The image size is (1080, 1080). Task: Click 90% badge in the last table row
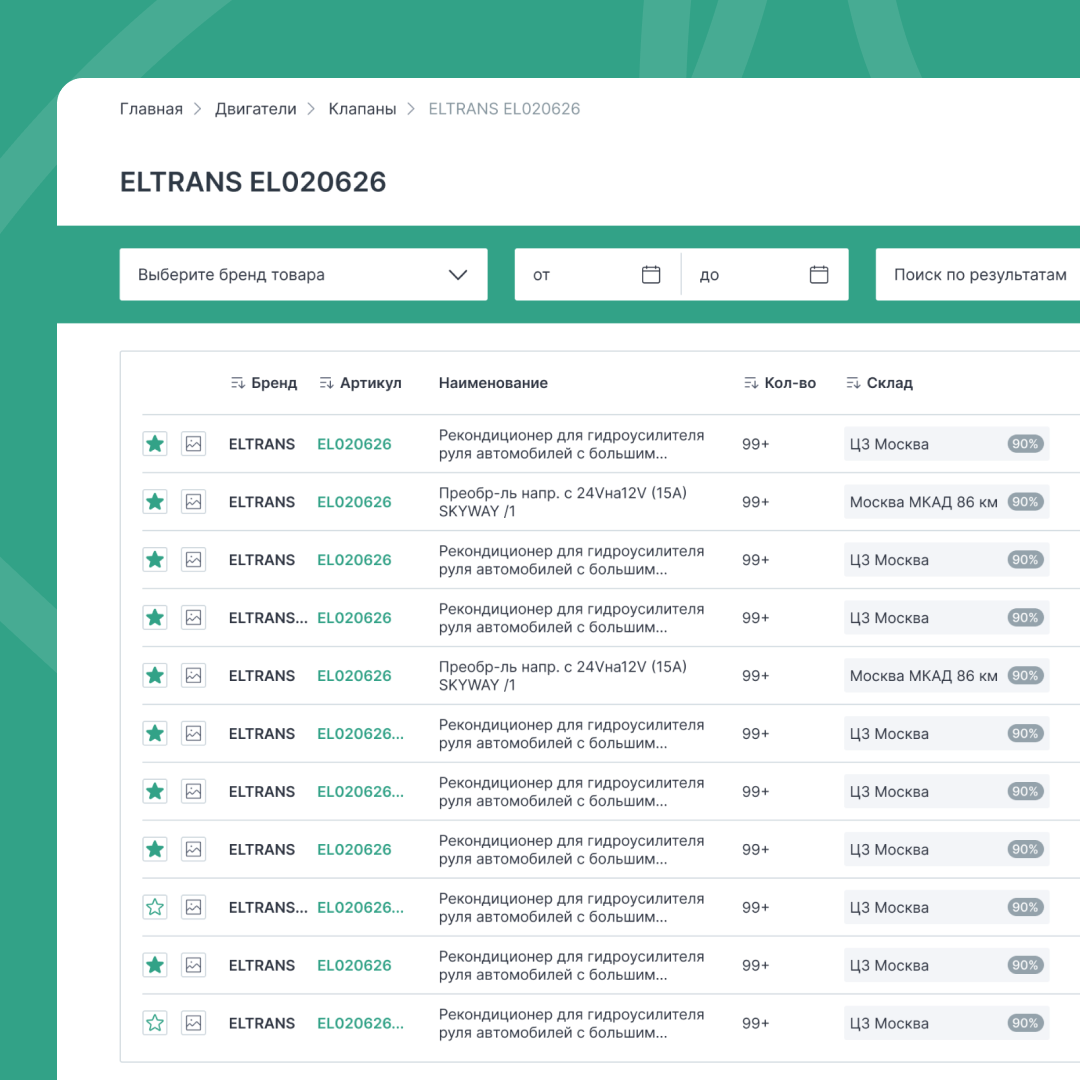click(x=1026, y=1023)
